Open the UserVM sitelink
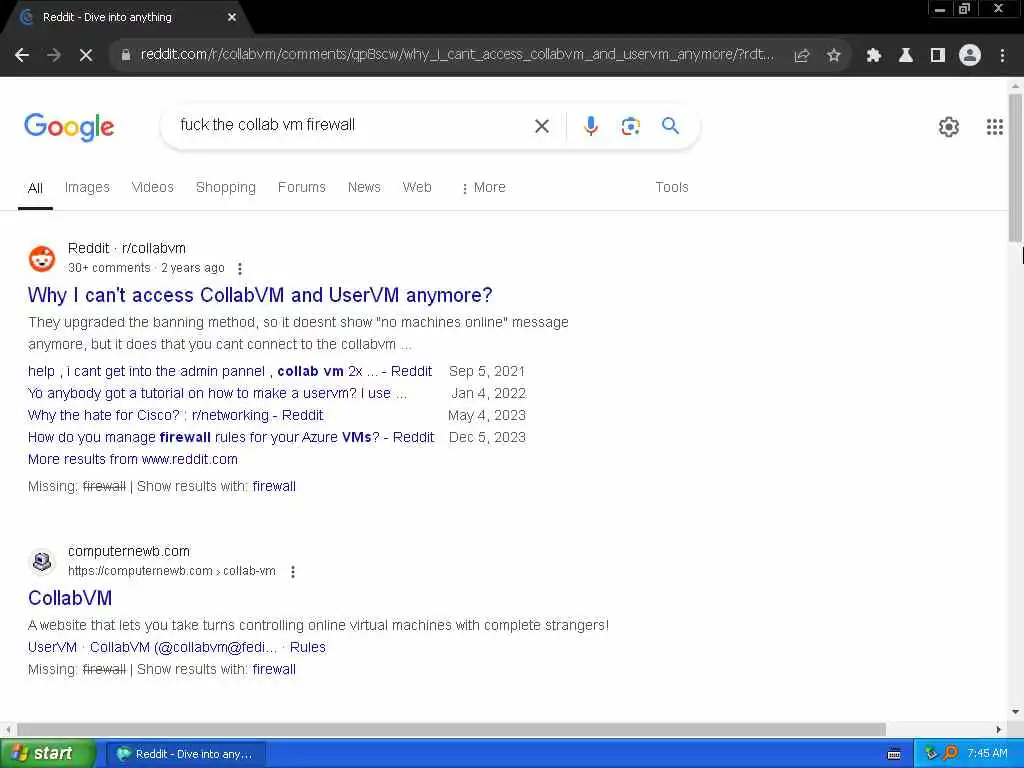 pyautogui.click(x=52, y=647)
